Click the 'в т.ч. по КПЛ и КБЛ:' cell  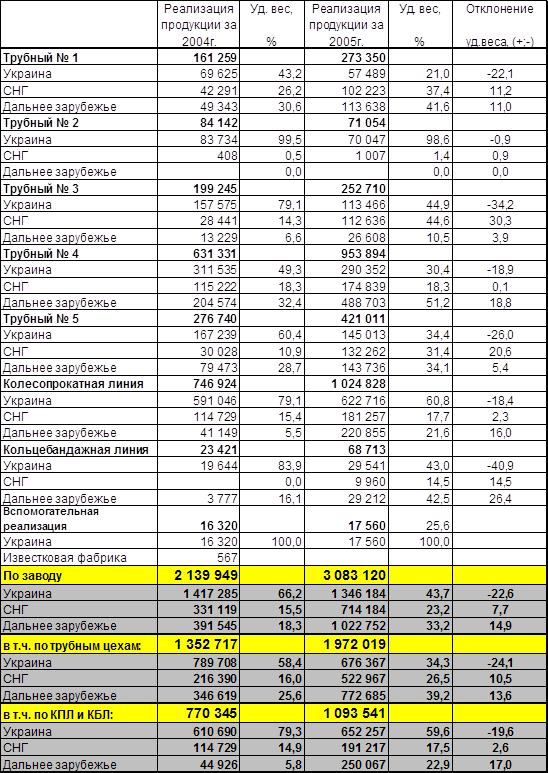pos(79,713)
